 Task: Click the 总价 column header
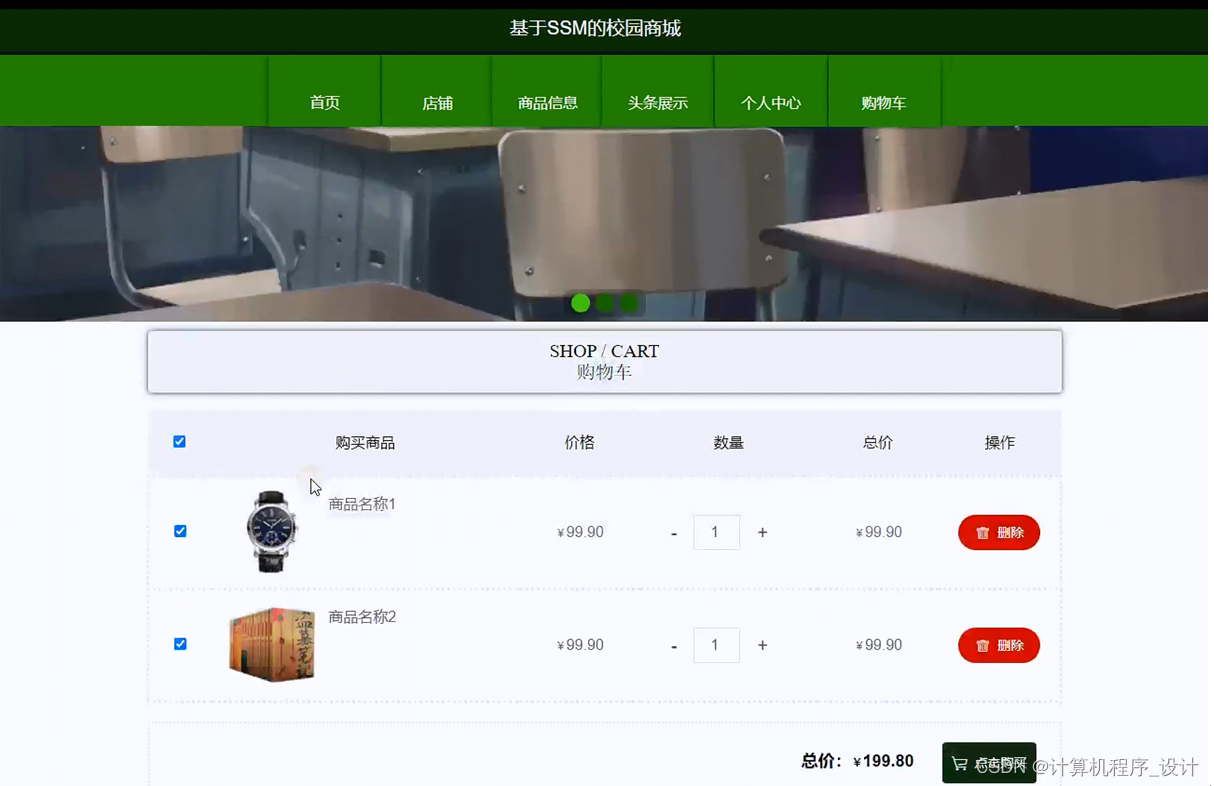[x=878, y=442]
